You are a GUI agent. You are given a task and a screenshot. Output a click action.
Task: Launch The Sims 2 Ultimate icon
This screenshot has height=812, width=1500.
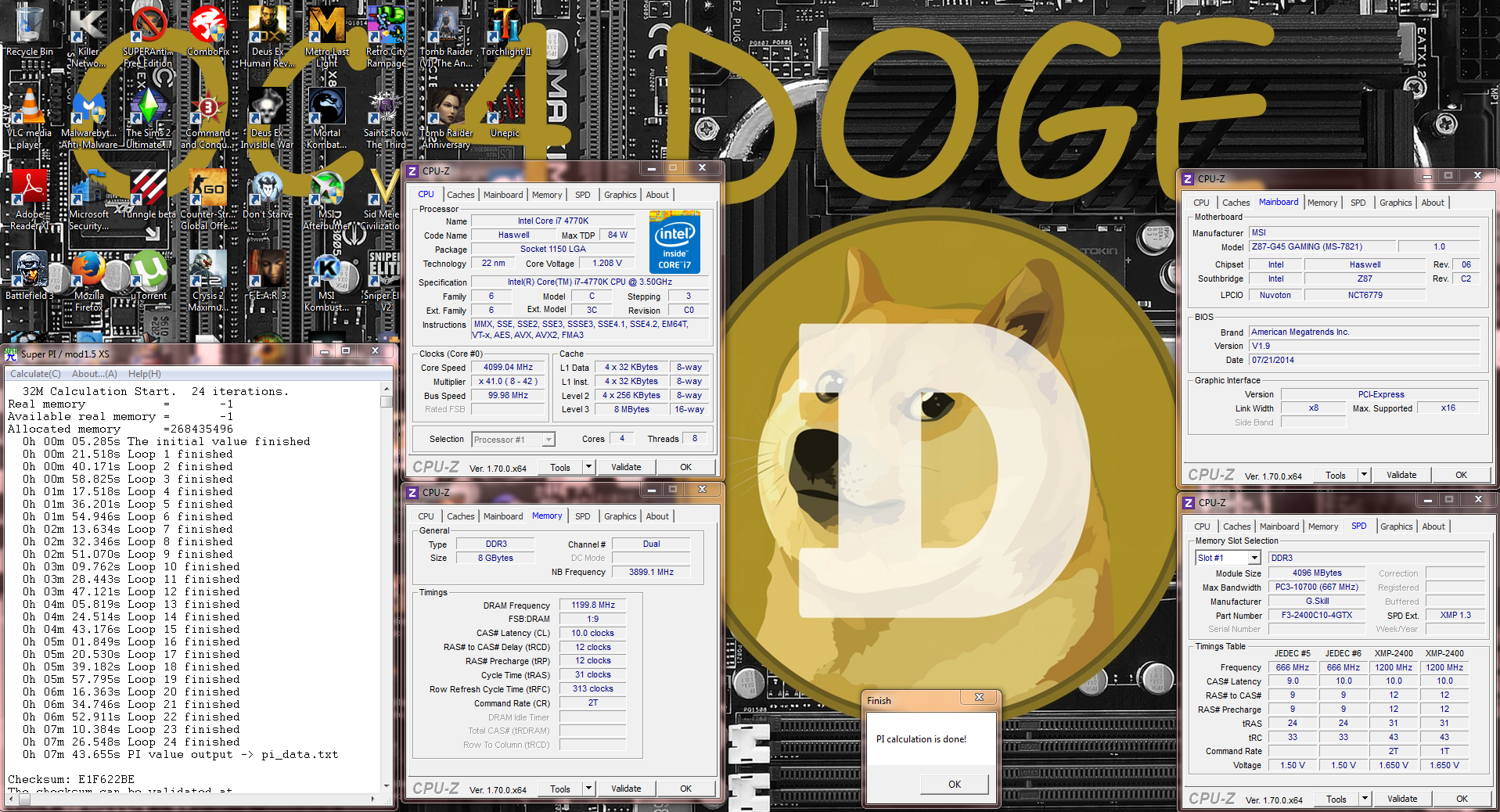[x=148, y=117]
